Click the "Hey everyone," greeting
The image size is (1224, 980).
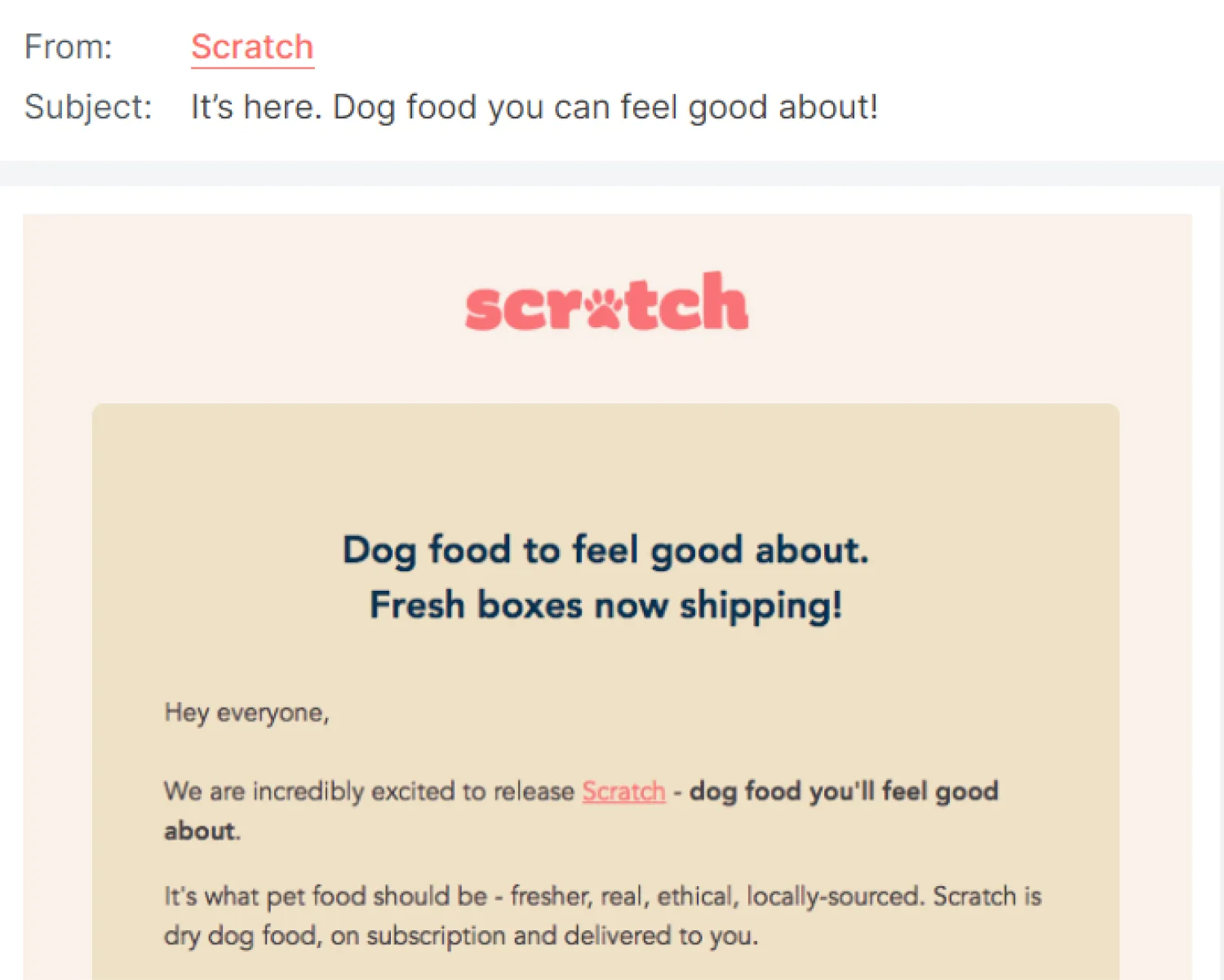point(246,713)
